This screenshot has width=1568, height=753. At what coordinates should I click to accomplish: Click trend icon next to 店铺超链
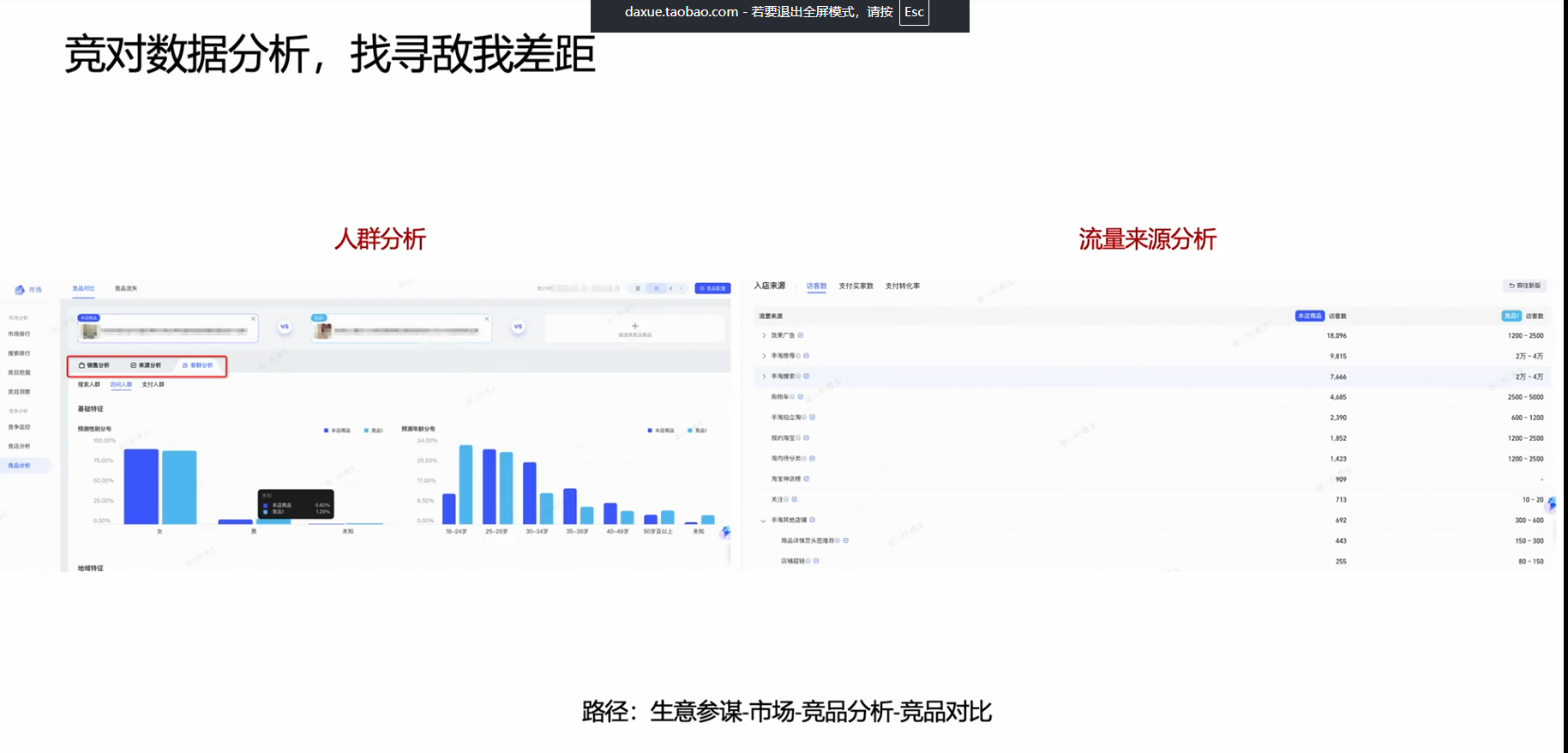[x=816, y=562]
